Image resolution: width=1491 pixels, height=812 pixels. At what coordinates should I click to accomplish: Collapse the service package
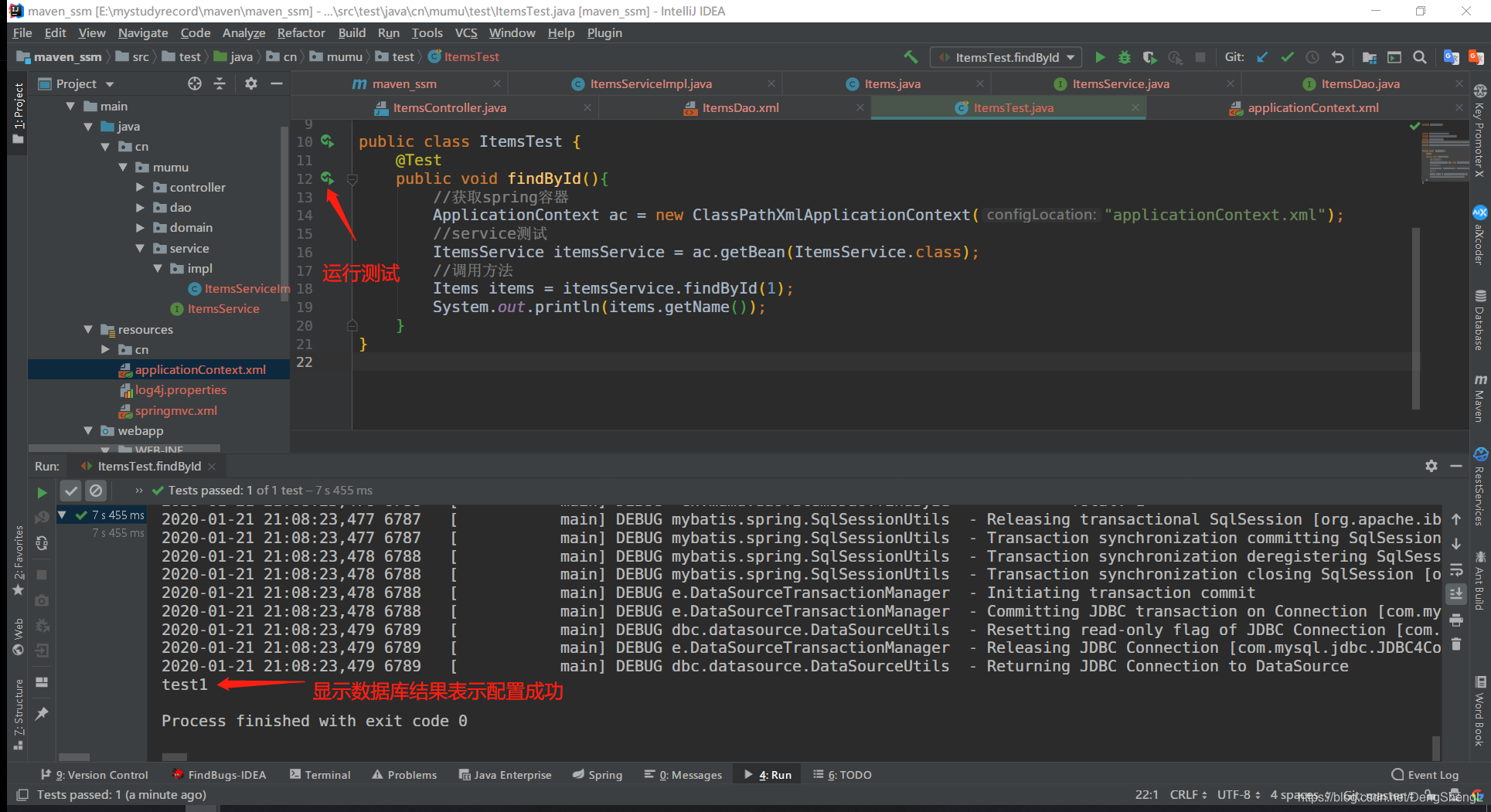tap(140, 248)
